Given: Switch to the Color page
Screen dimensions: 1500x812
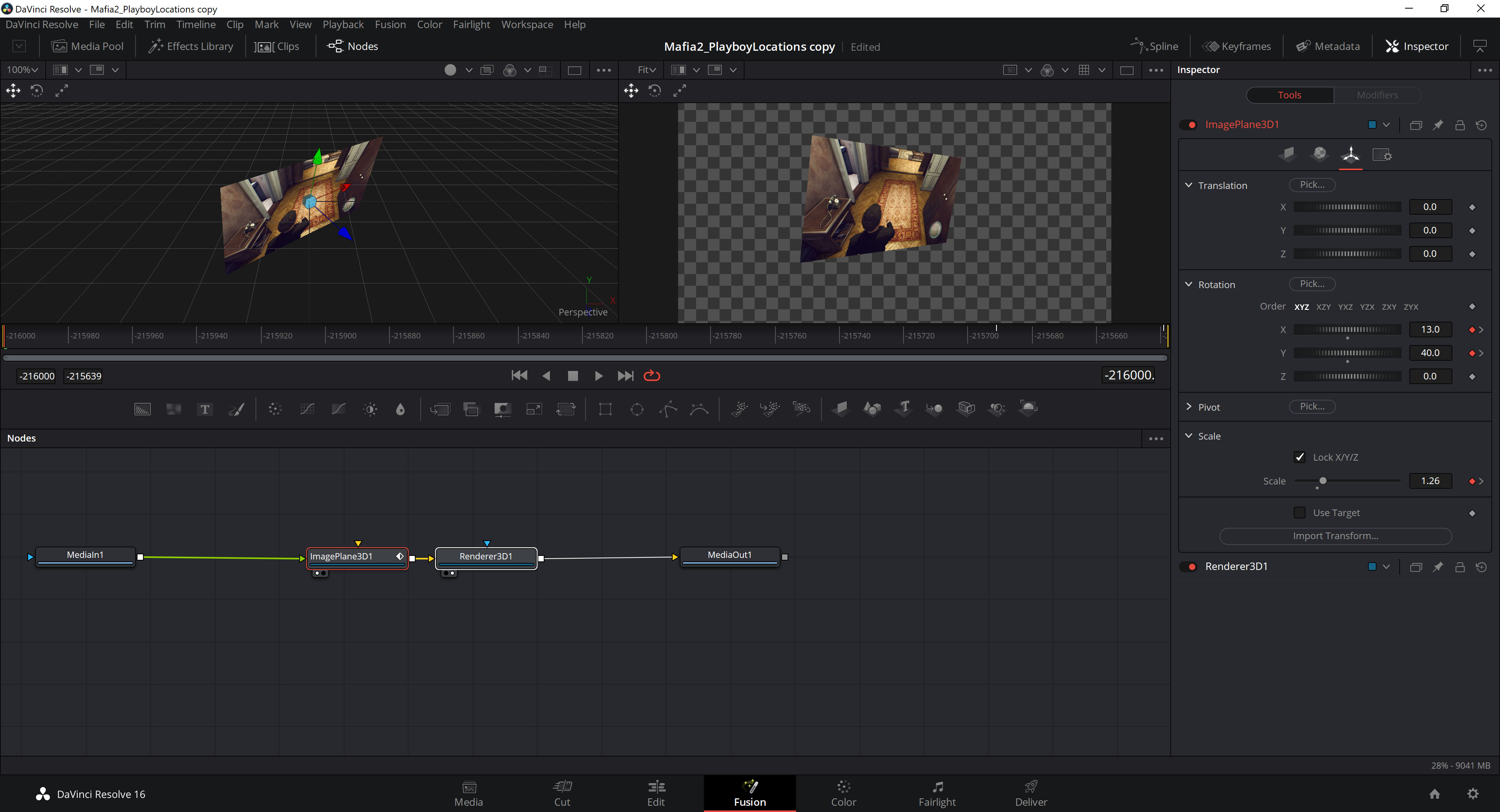Looking at the screenshot, I should pyautogui.click(x=843, y=793).
